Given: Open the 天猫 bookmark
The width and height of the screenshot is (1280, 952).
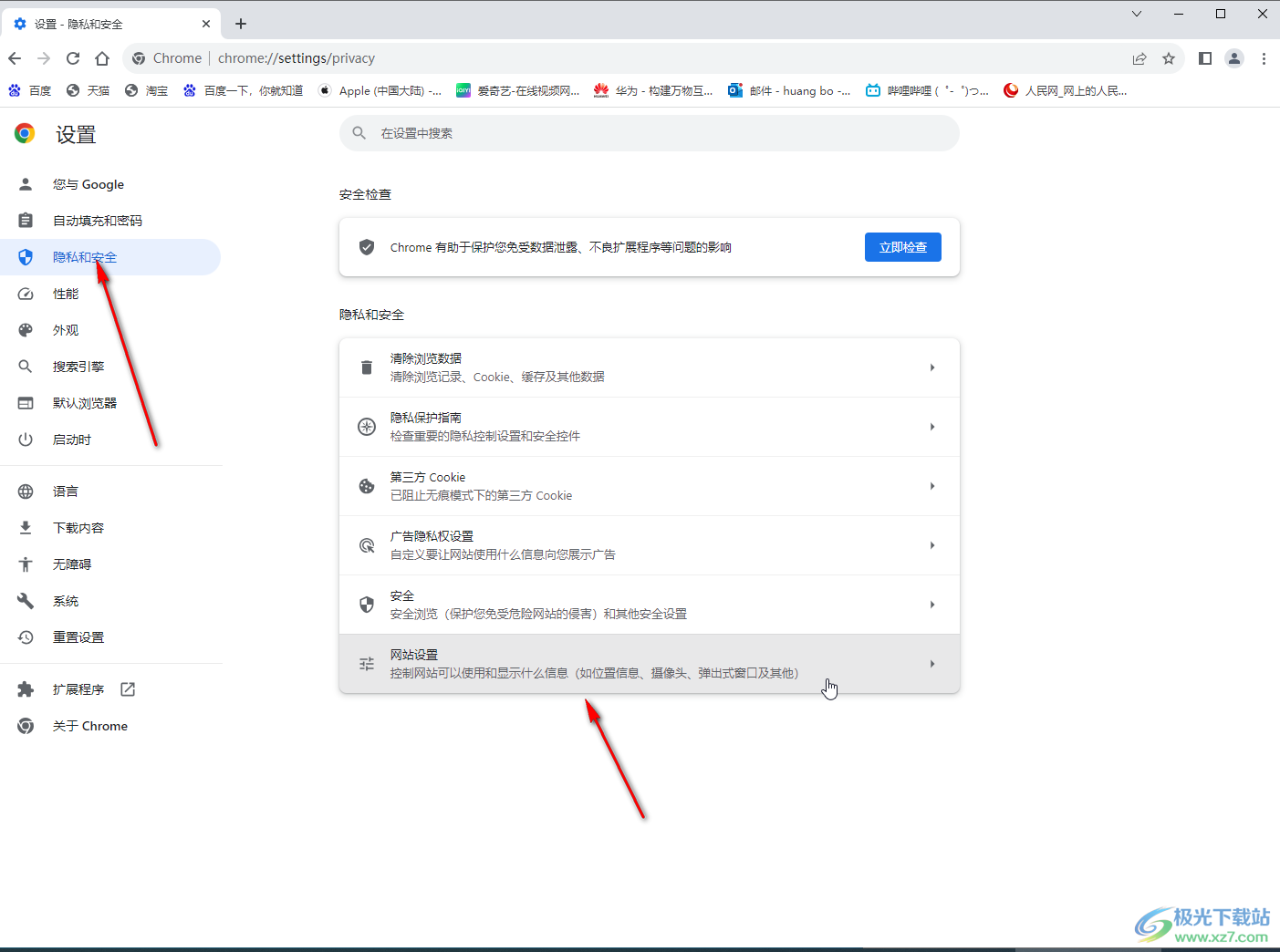Looking at the screenshot, I should [88, 90].
